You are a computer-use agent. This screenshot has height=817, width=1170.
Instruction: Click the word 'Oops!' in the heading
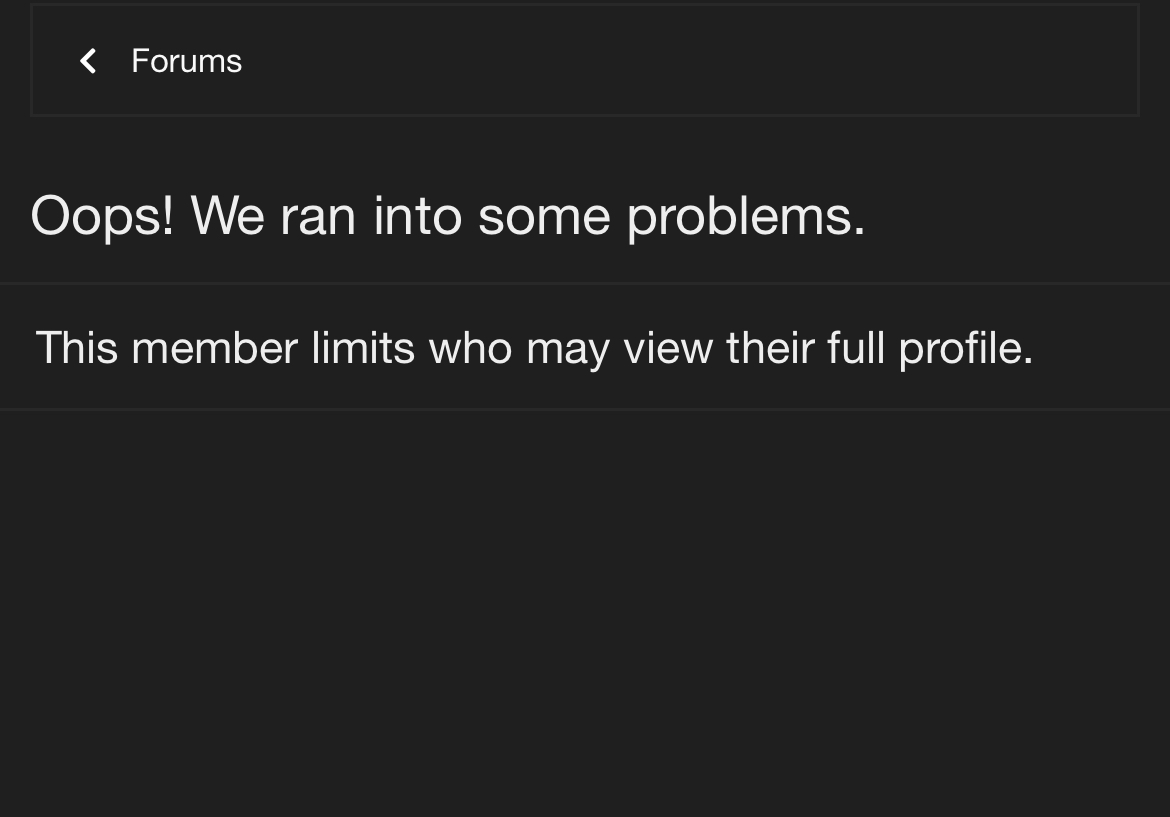coord(102,216)
